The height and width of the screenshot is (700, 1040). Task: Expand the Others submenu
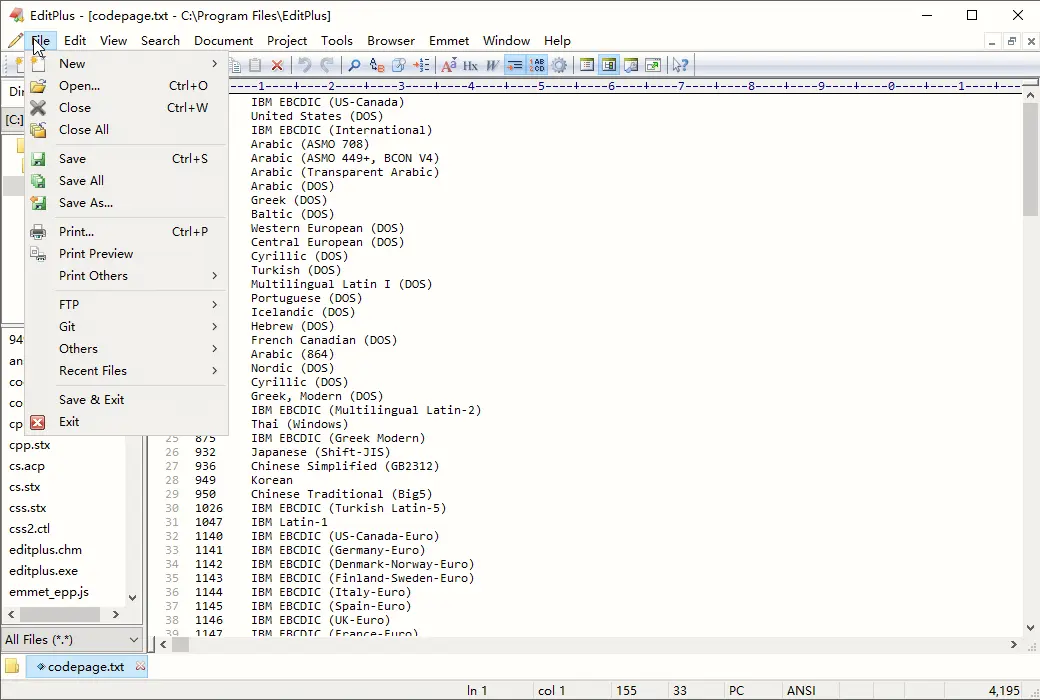[127, 348]
